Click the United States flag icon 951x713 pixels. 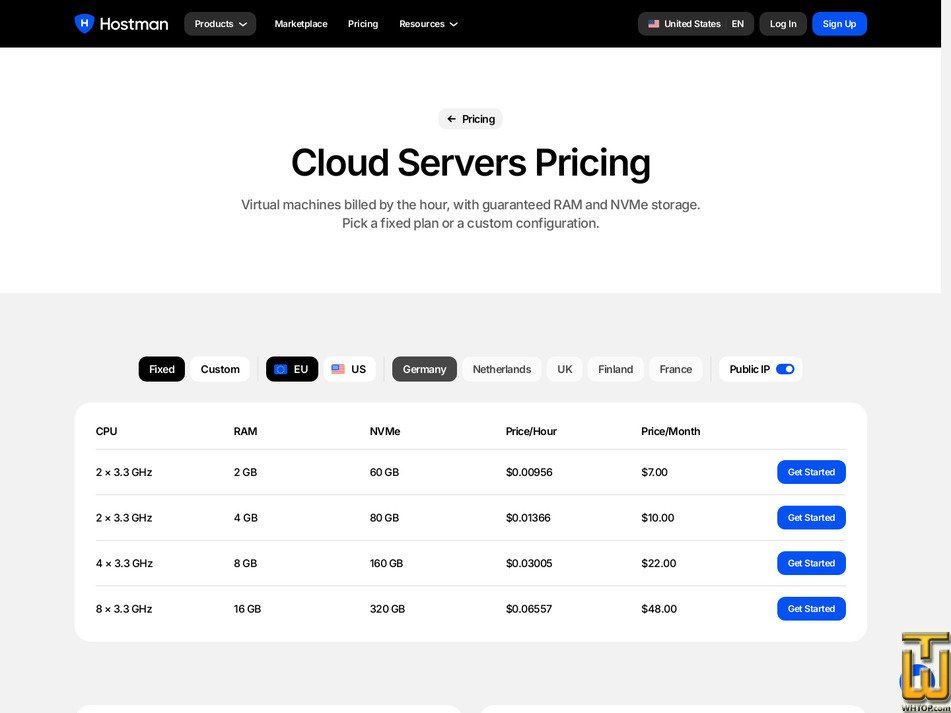point(653,24)
